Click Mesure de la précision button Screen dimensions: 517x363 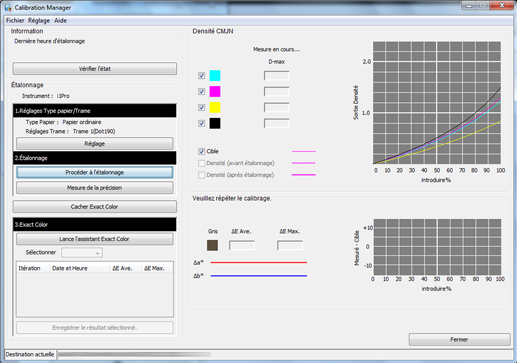[x=95, y=188]
